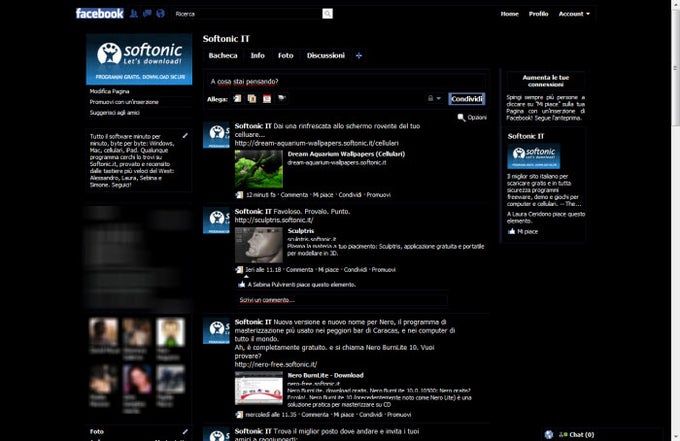Attach an event using calendar icon
This screenshot has height=441, width=680.
pyautogui.click(x=267, y=98)
